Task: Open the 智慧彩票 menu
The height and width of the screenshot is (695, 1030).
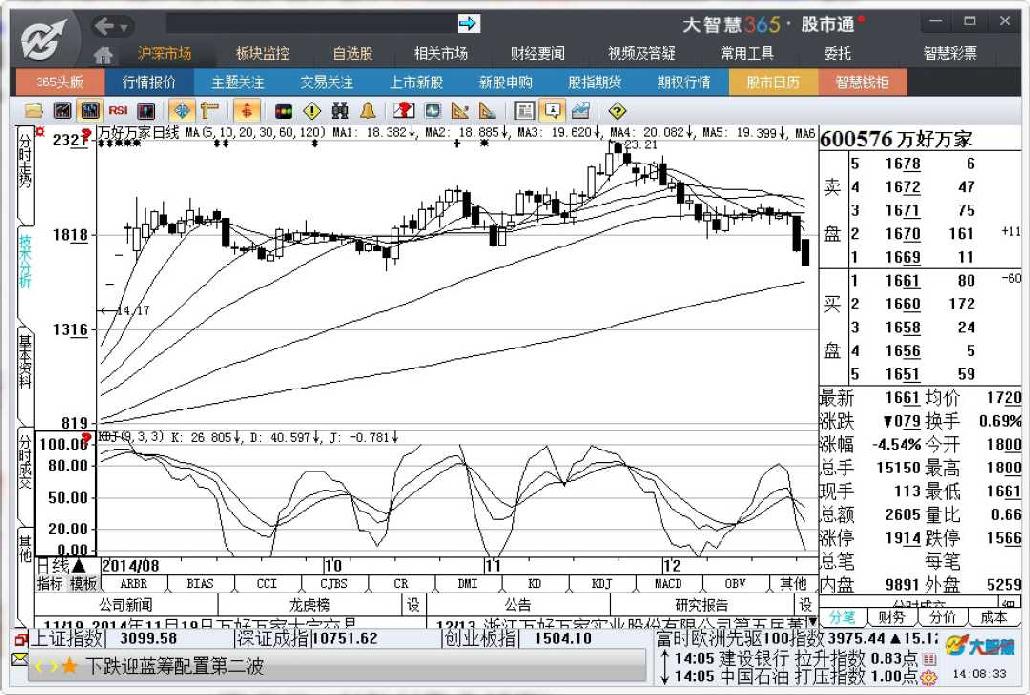Action: [950, 53]
